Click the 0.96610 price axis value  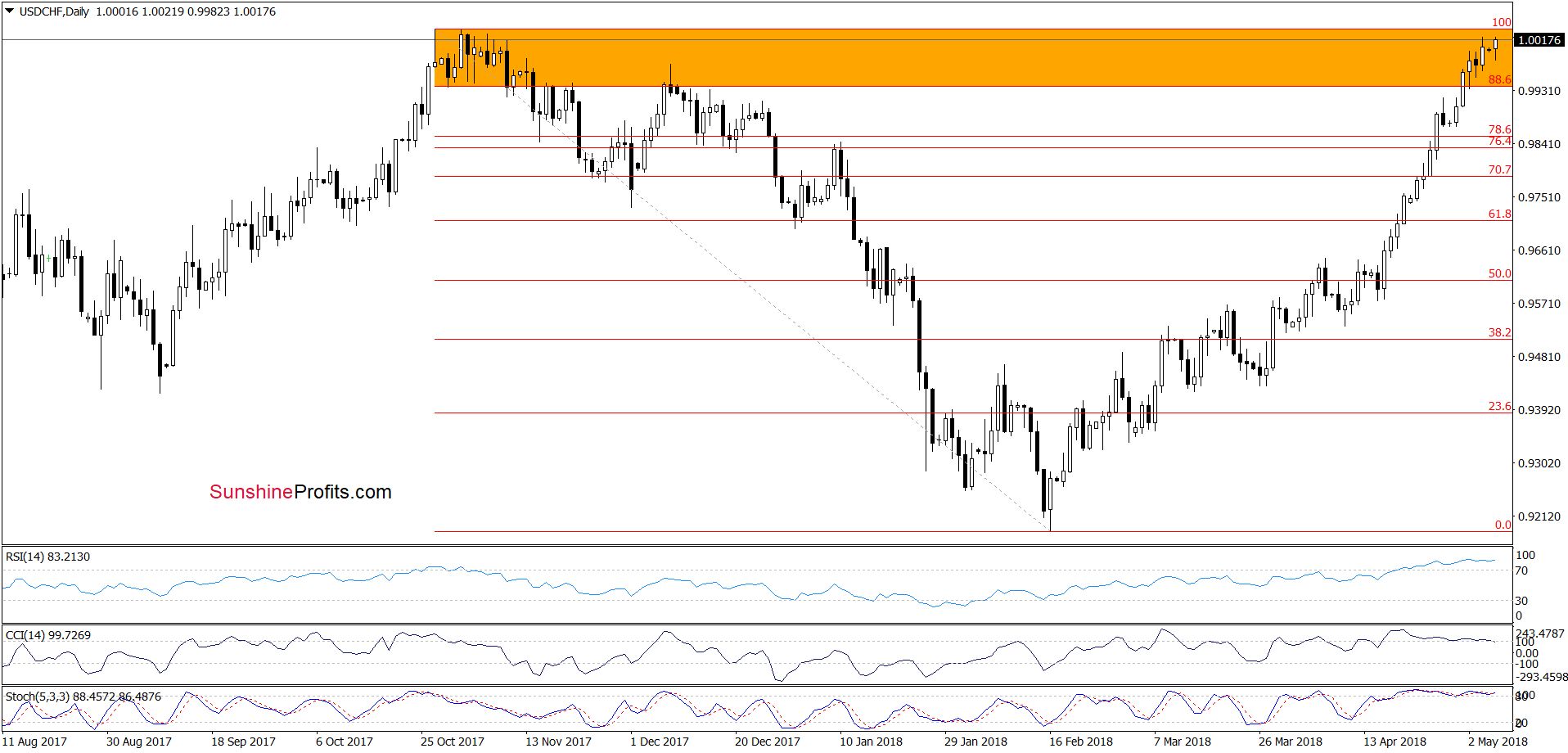coord(1539,250)
